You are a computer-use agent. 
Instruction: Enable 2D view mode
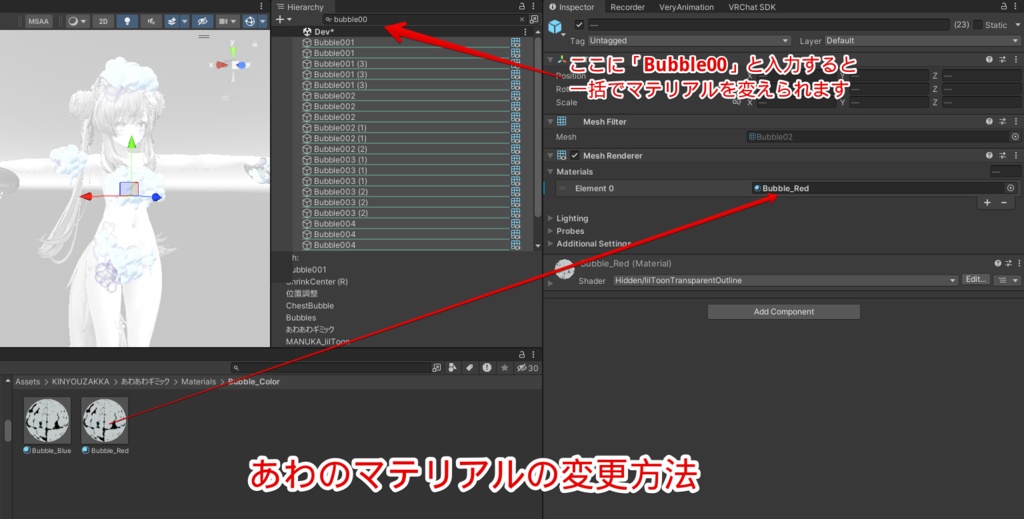pos(103,22)
